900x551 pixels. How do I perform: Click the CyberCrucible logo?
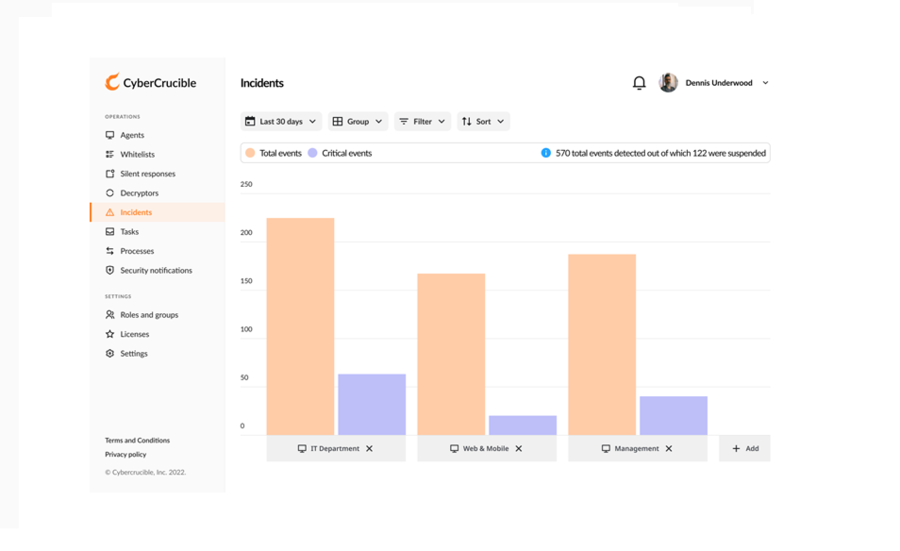[151, 83]
